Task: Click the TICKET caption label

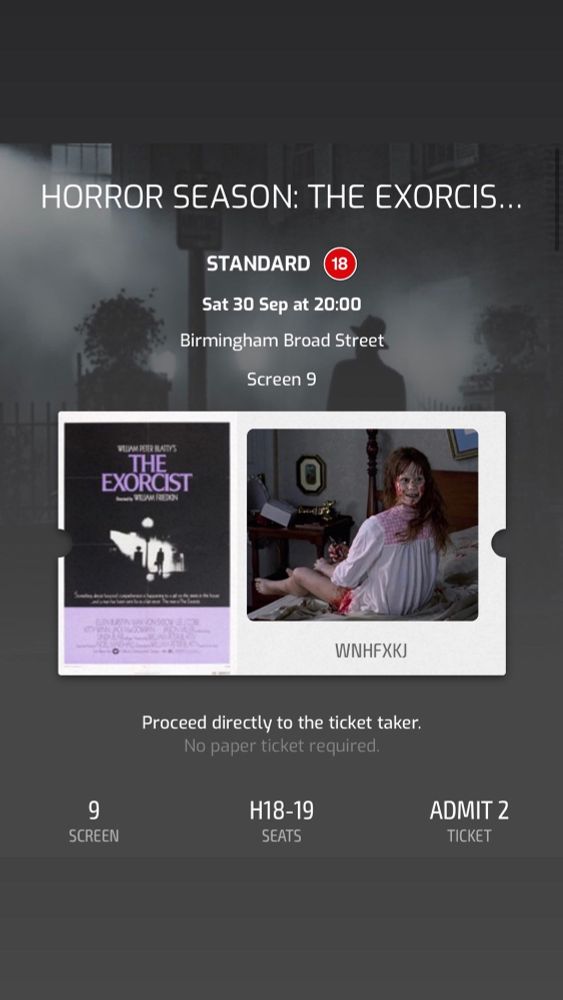Action: pos(469,836)
